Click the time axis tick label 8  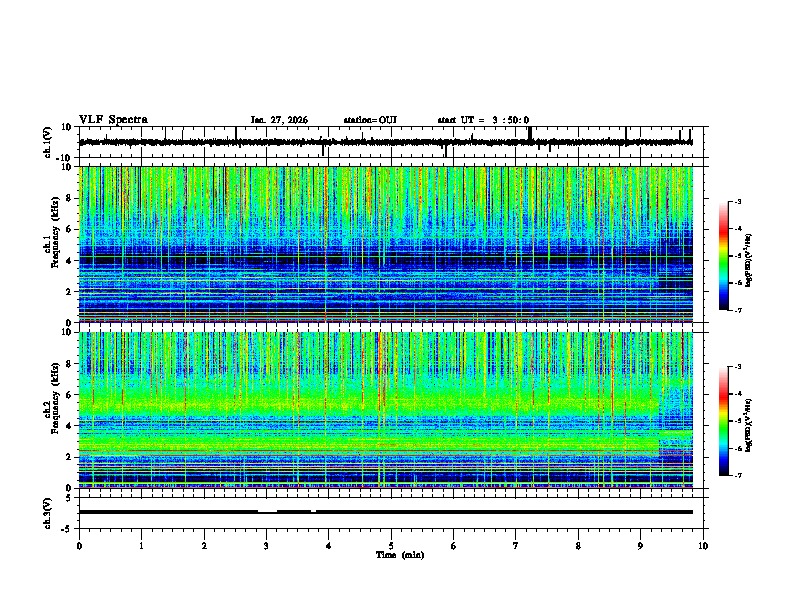pos(578,546)
